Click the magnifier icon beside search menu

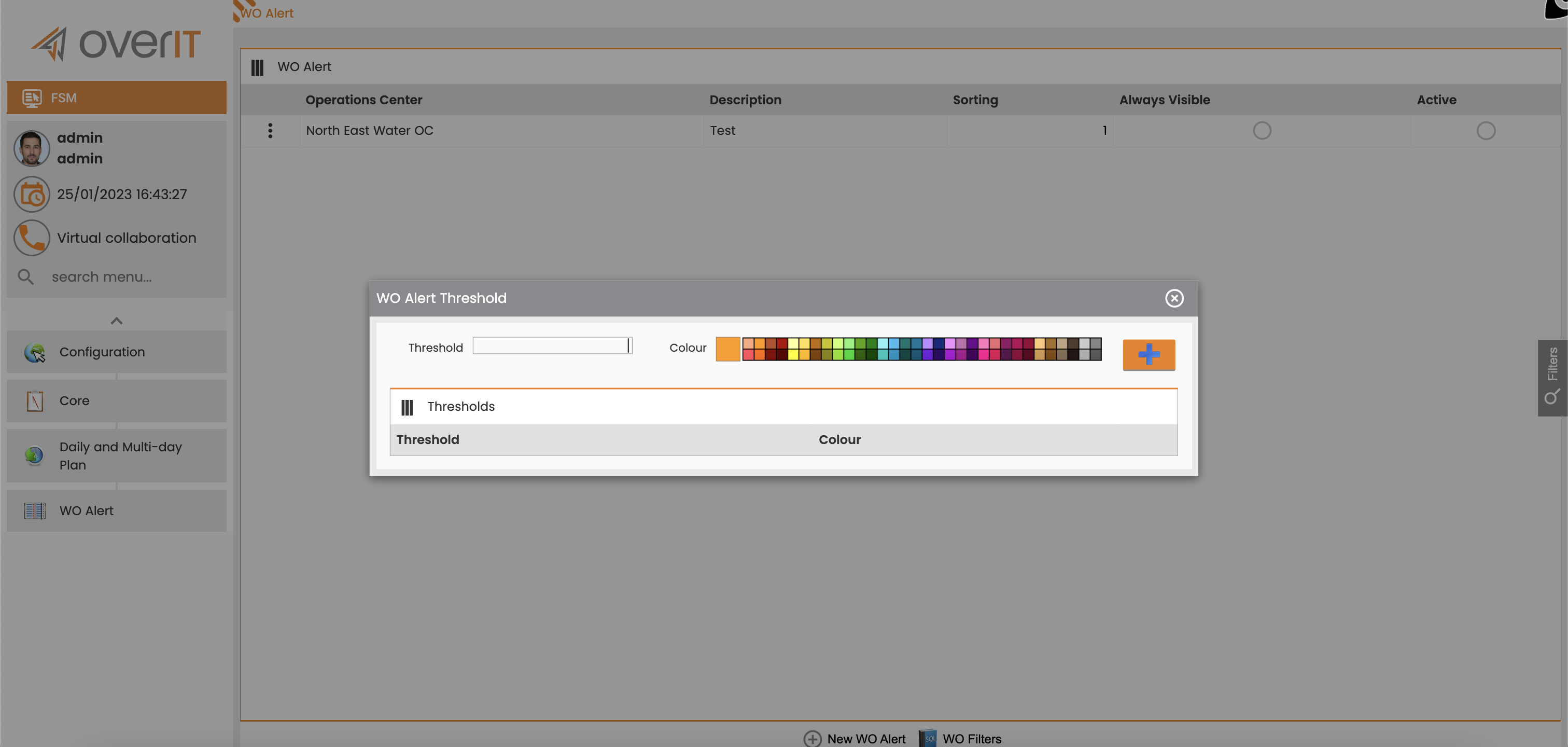(25, 277)
